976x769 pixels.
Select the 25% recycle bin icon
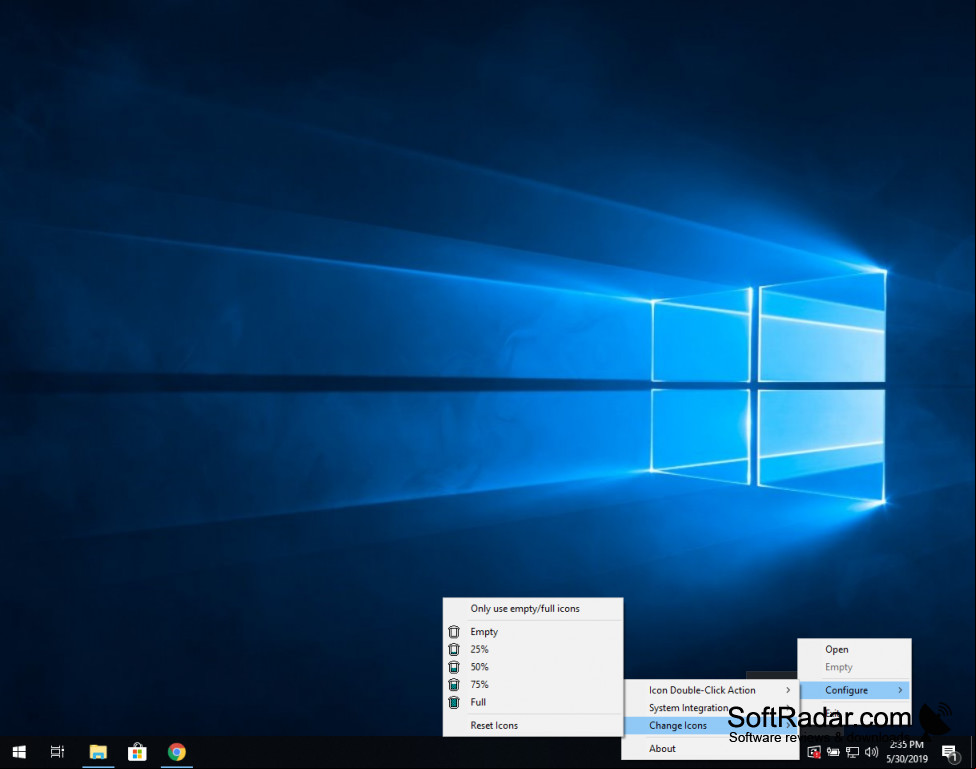533,649
